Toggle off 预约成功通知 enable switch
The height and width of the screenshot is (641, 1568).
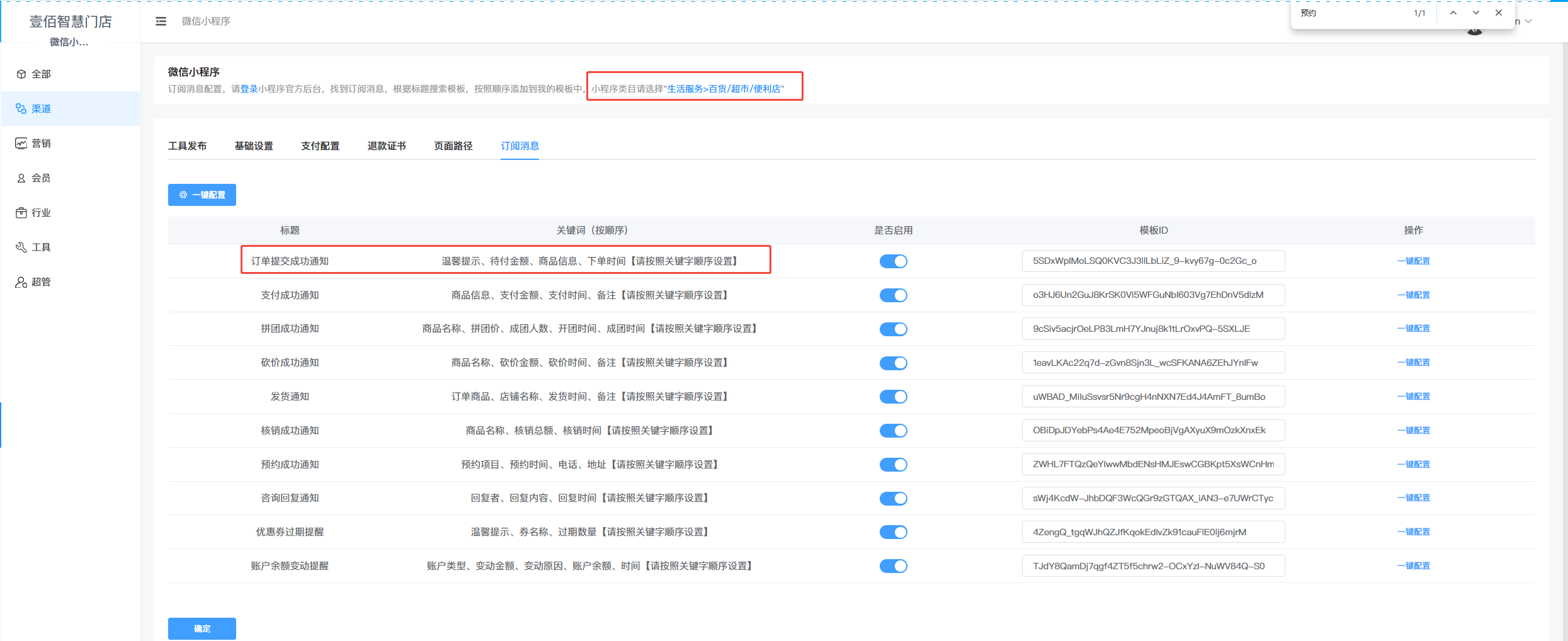coord(893,465)
